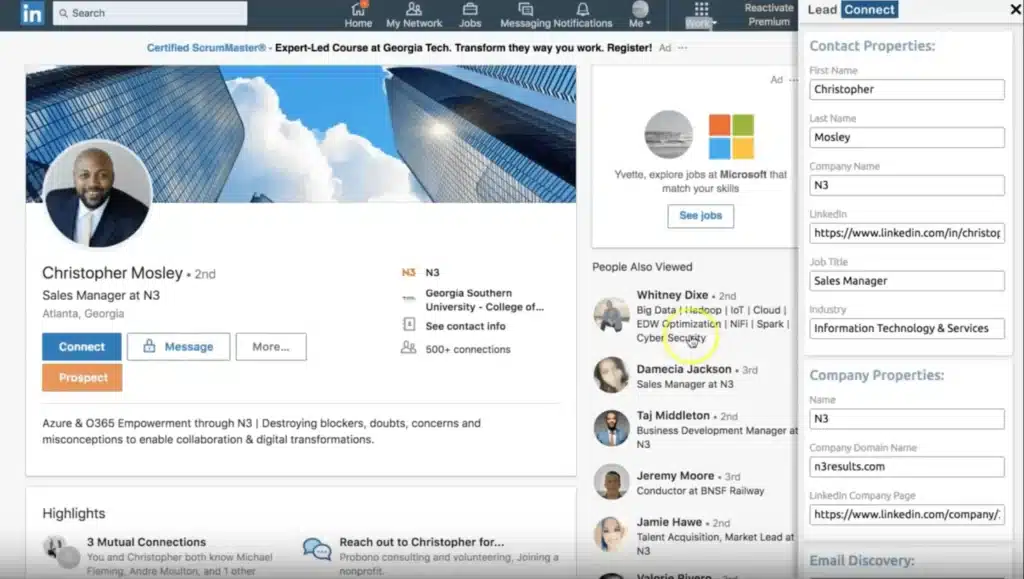Click the Highlights section heading
Image resolution: width=1024 pixels, height=579 pixels.
74,513
